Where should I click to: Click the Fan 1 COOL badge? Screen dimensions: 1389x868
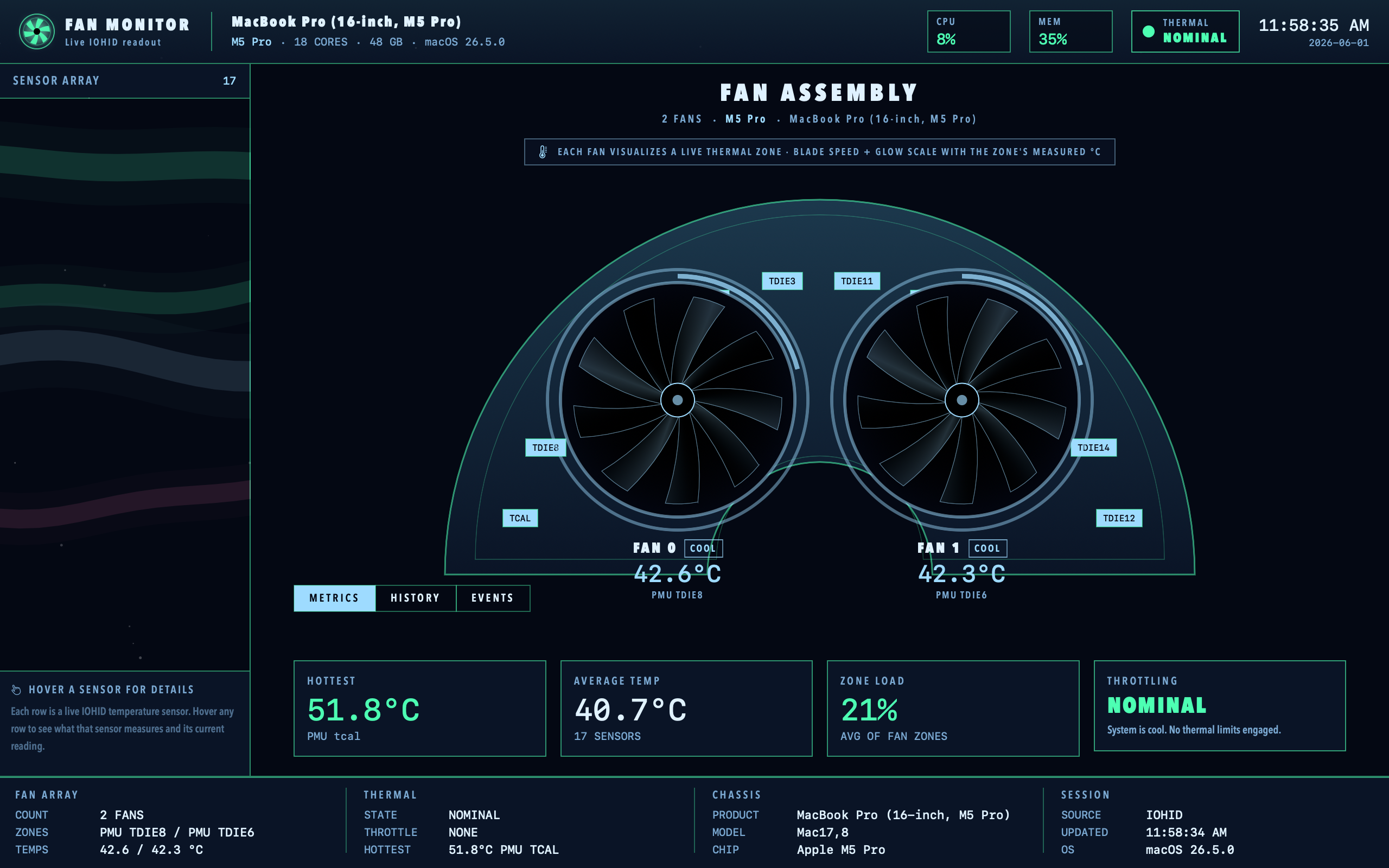point(987,548)
